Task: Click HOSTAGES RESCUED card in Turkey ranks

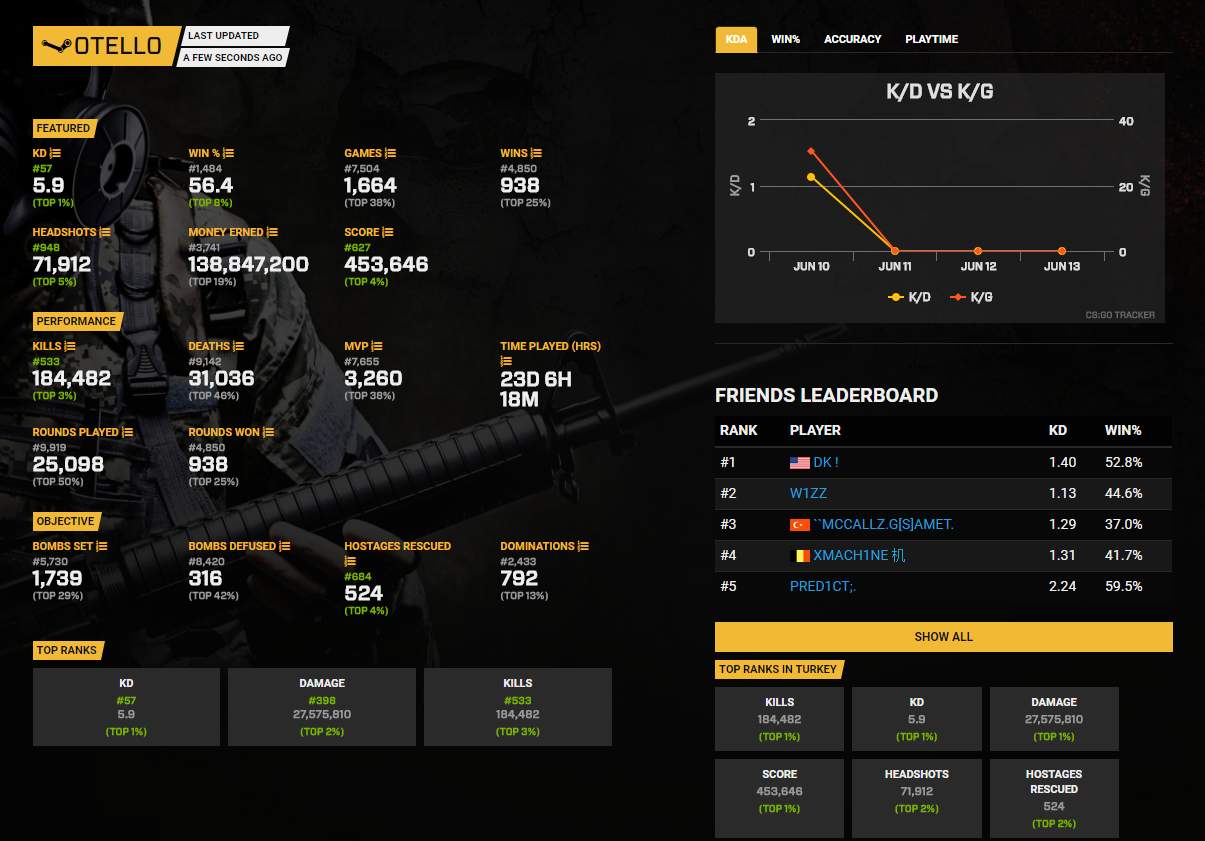Action: point(1054,798)
